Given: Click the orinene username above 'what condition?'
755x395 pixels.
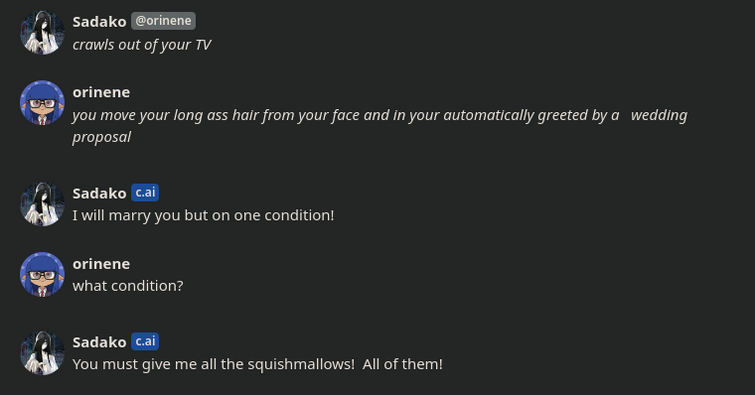Looking at the screenshot, I should [x=101, y=264].
